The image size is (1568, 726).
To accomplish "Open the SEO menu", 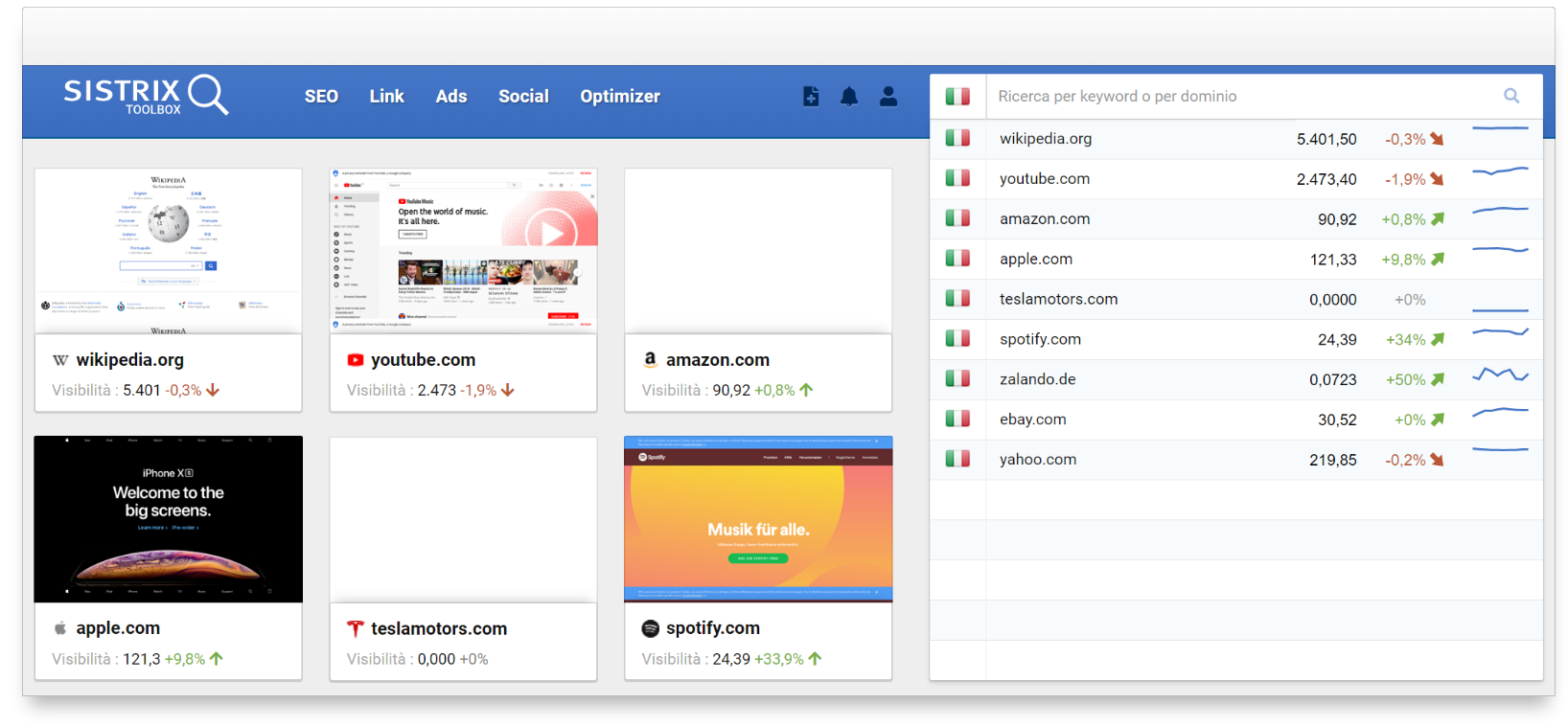I will click(321, 97).
